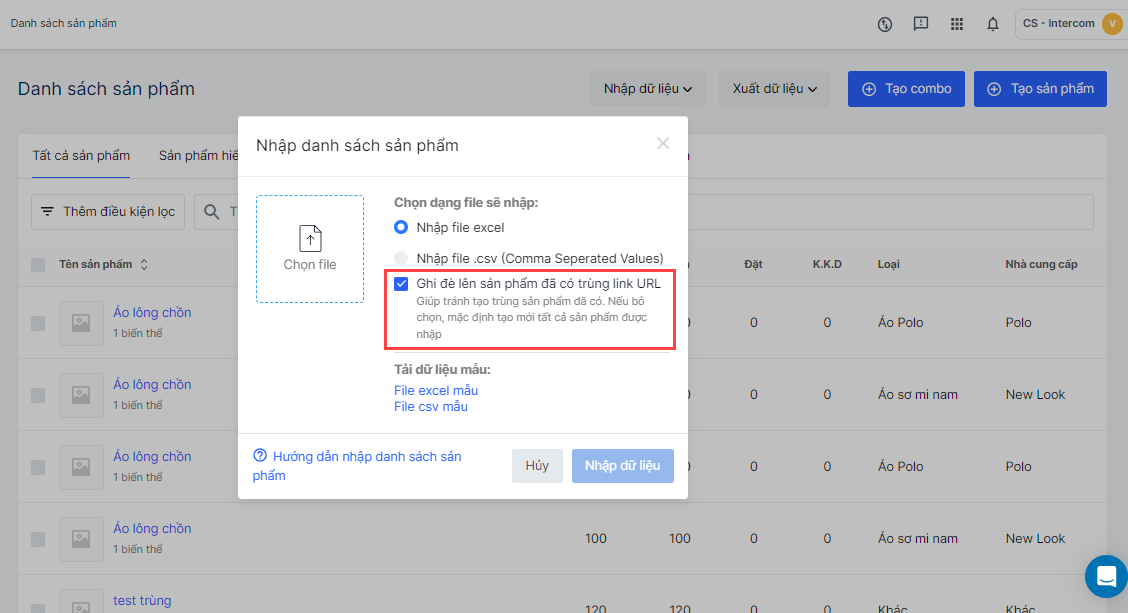The width and height of the screenshot is (1128, 613).
Task: Switch to Tất cả sản phẩm tab
Action: 81,156
